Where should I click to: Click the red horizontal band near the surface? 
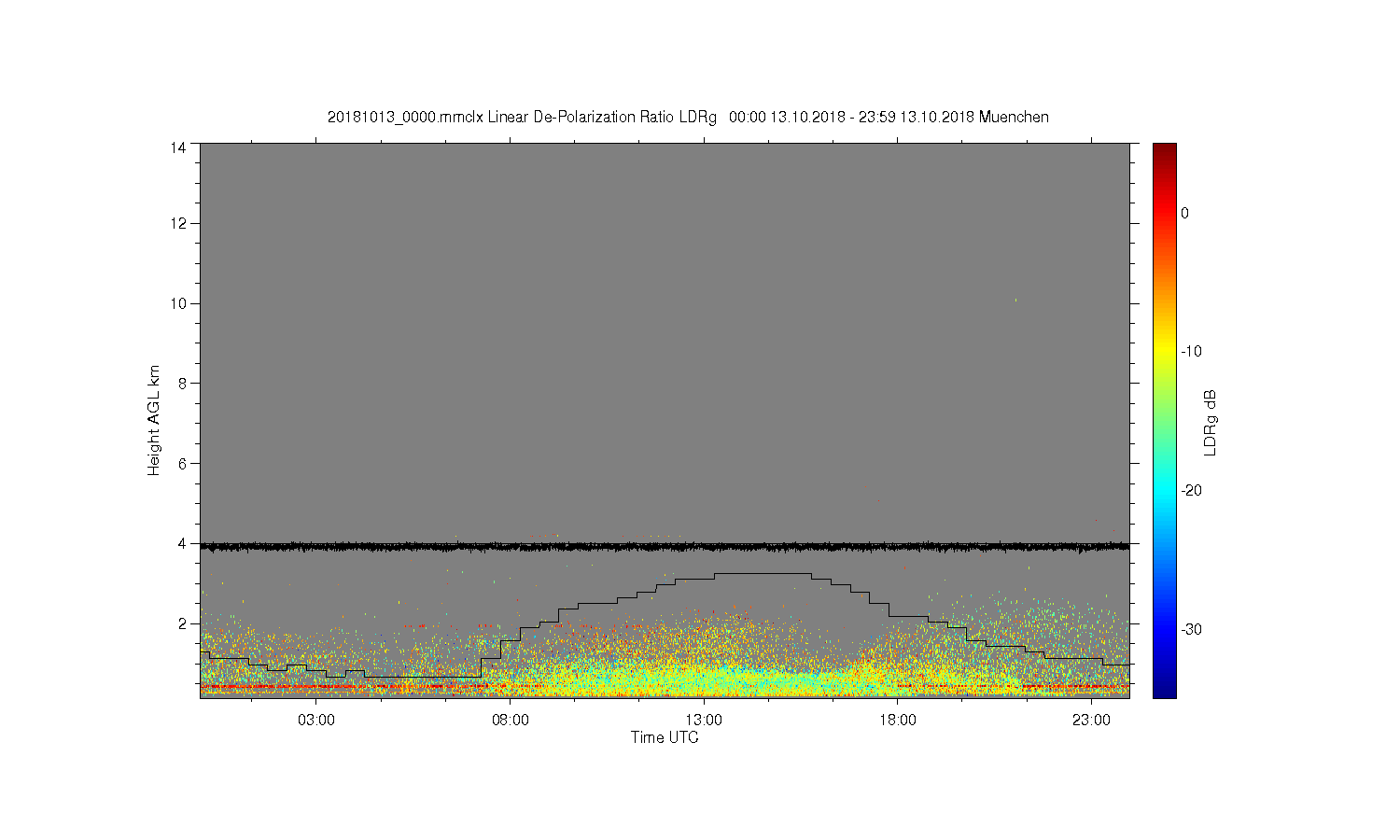[665, 686]
